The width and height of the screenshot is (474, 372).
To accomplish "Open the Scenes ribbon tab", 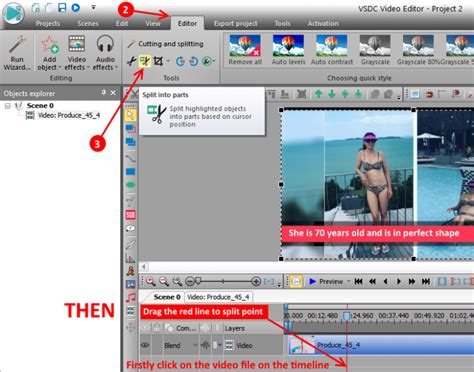I will click(x=88, y=23).
